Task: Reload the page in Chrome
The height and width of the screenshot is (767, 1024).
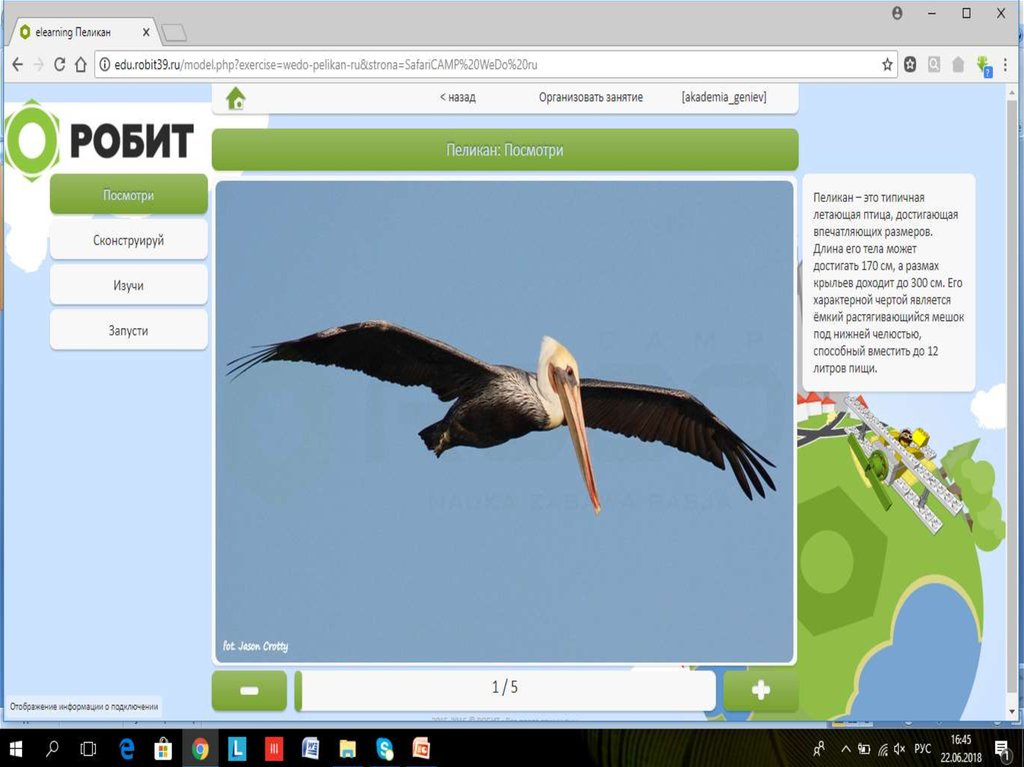Action: tap(59, 64)
